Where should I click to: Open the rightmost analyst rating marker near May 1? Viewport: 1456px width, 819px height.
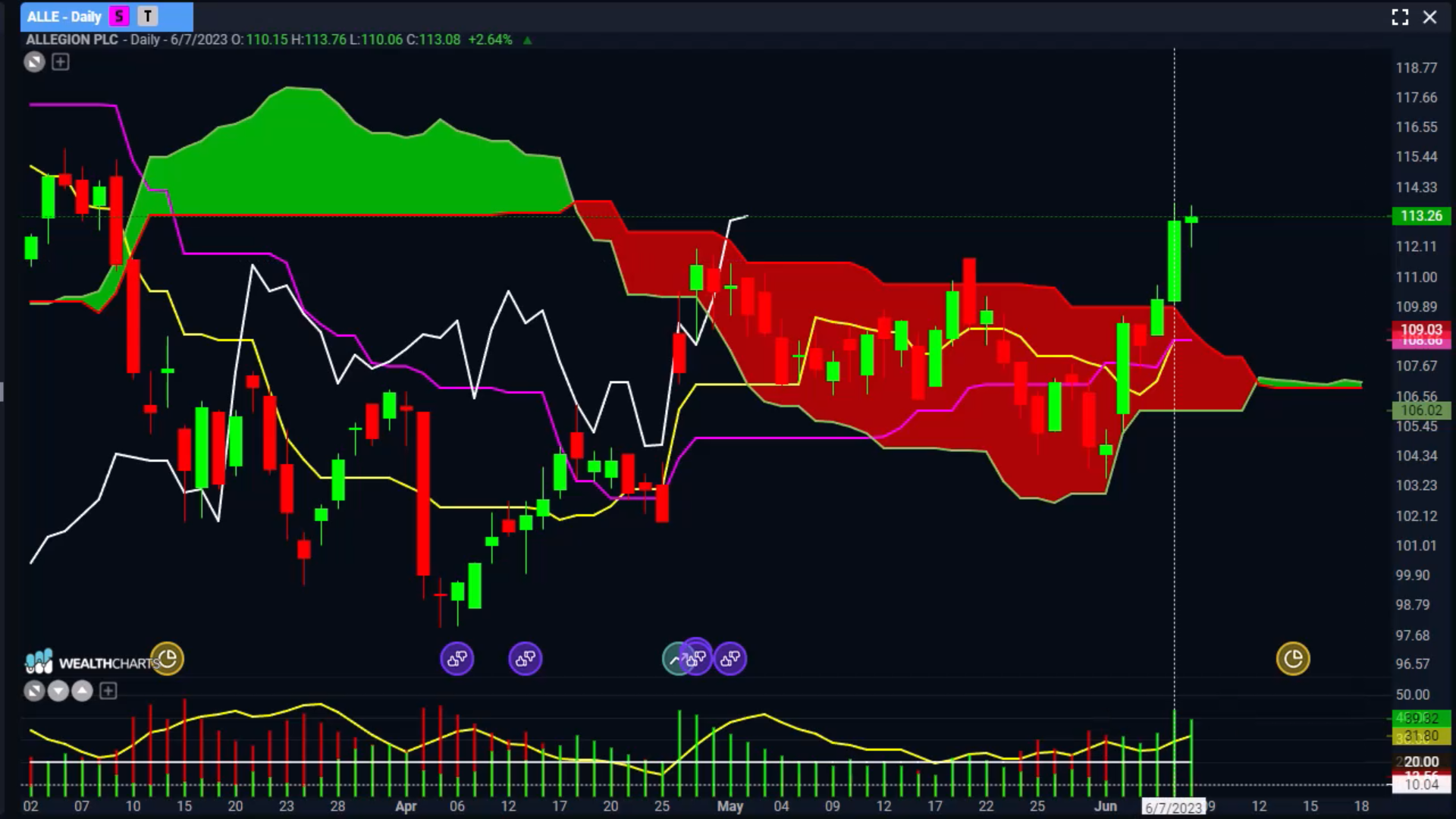(x=730, y=658)
